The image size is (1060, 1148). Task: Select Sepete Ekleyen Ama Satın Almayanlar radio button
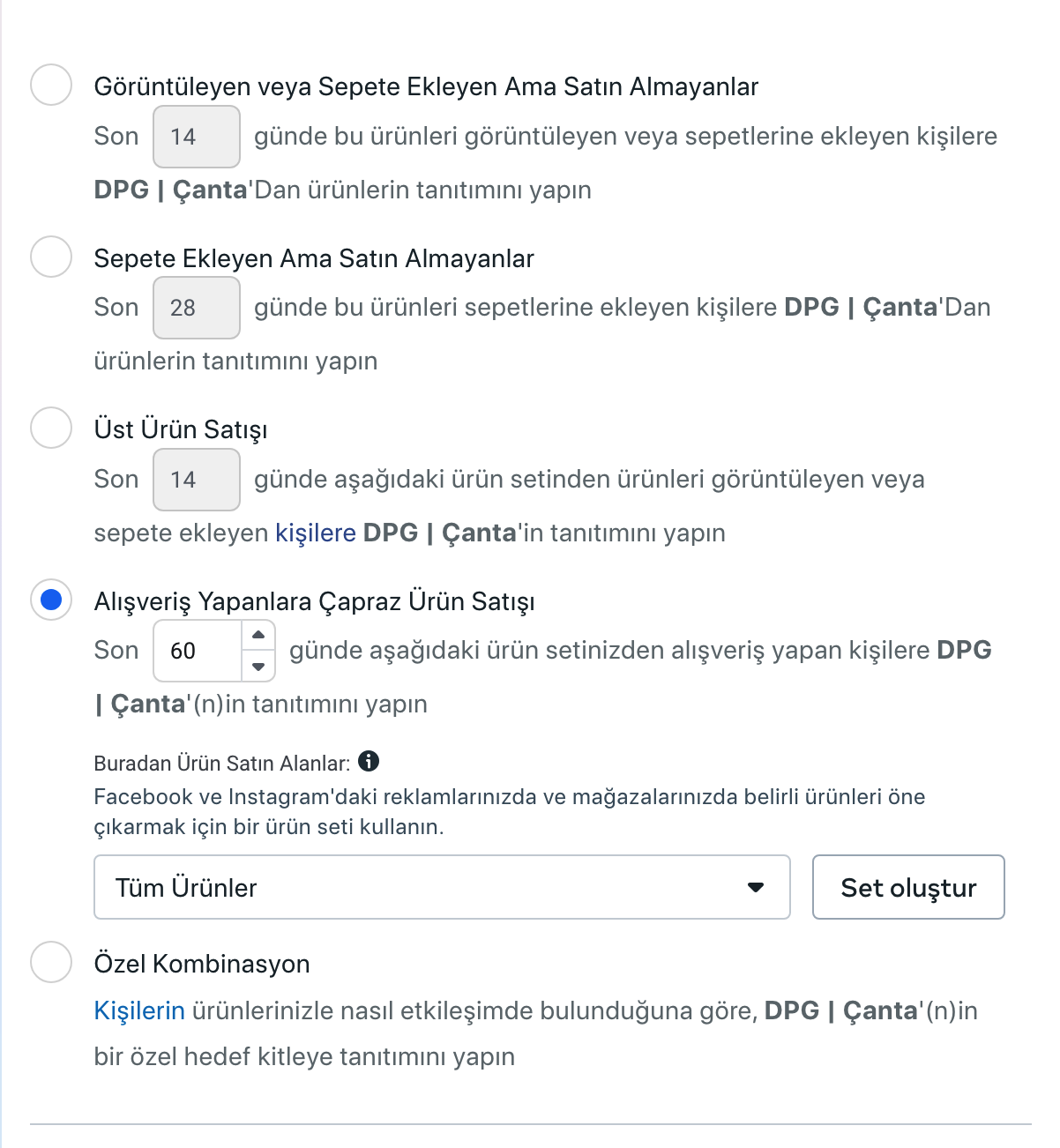(x=51, y=257)
